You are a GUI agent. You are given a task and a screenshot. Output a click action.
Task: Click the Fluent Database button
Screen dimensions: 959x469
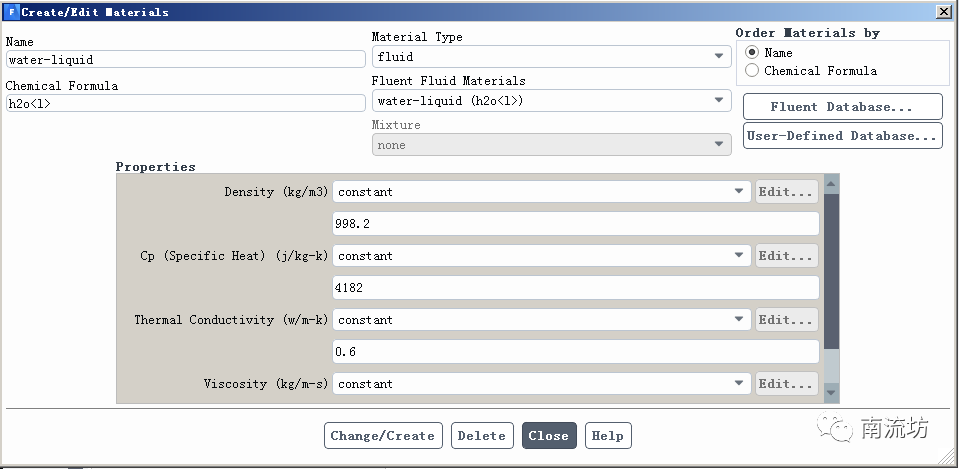click(842, 107)
